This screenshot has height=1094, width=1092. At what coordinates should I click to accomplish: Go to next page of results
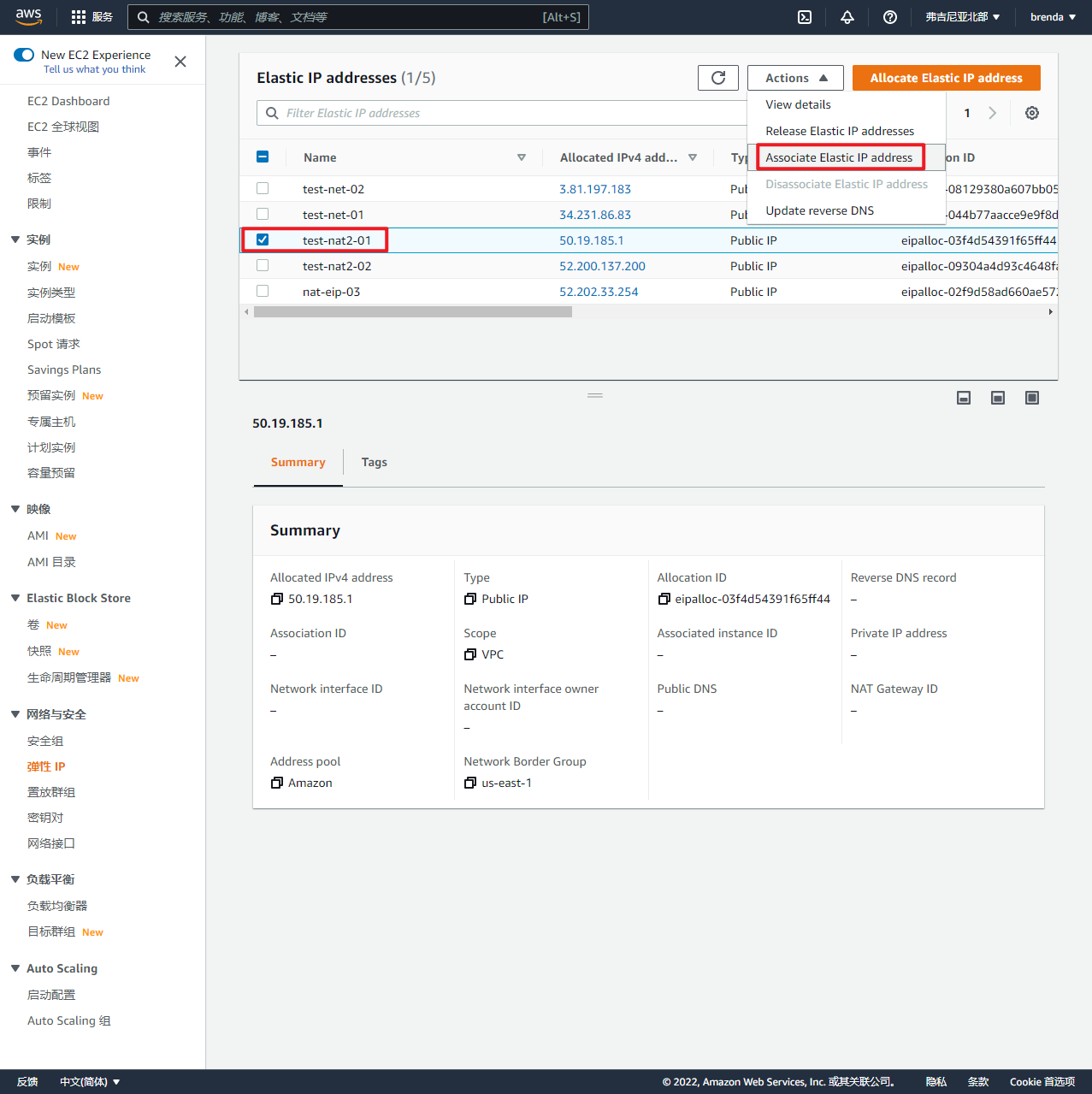click(992, 113)
